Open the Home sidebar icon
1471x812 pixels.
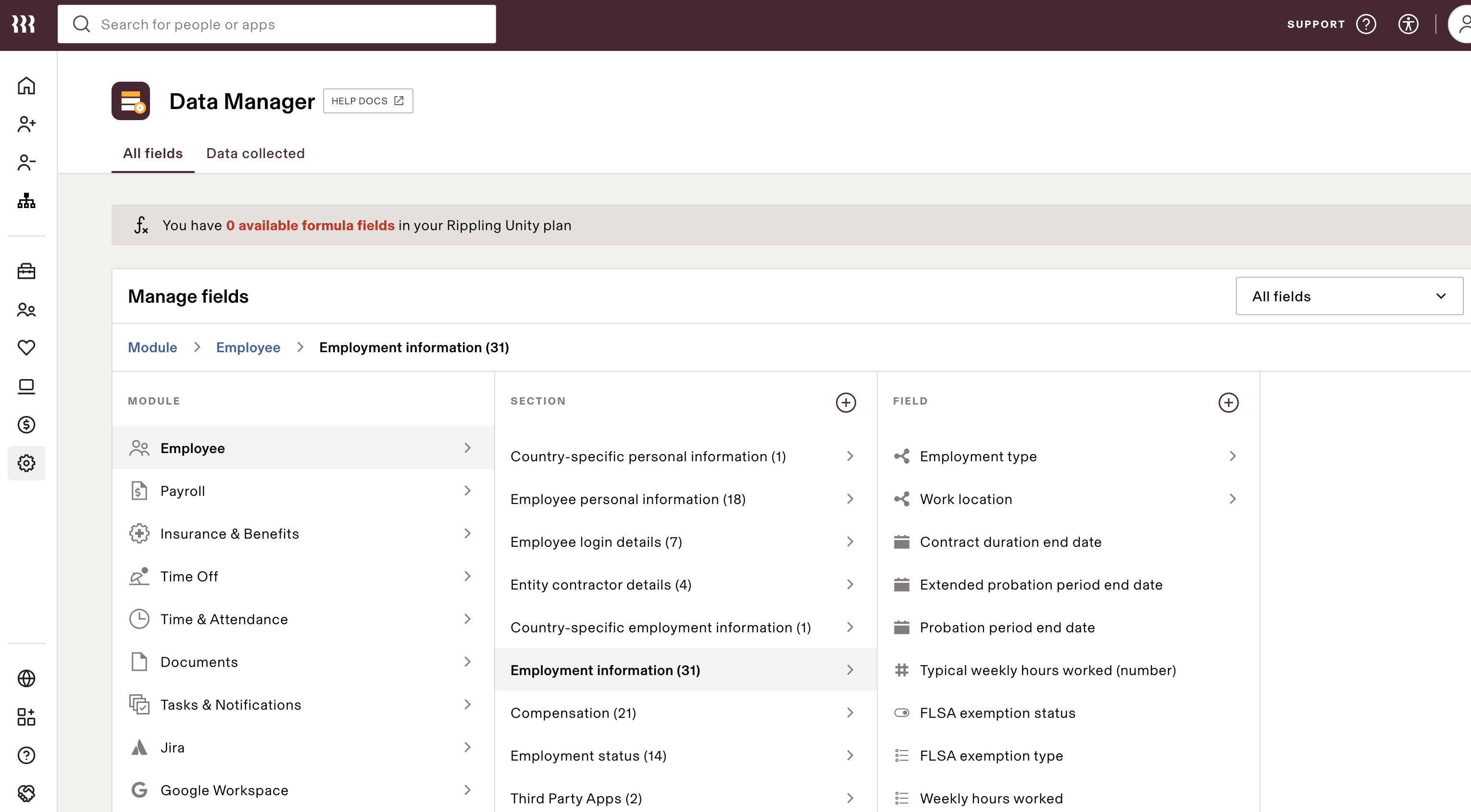(x=26, y=86)
